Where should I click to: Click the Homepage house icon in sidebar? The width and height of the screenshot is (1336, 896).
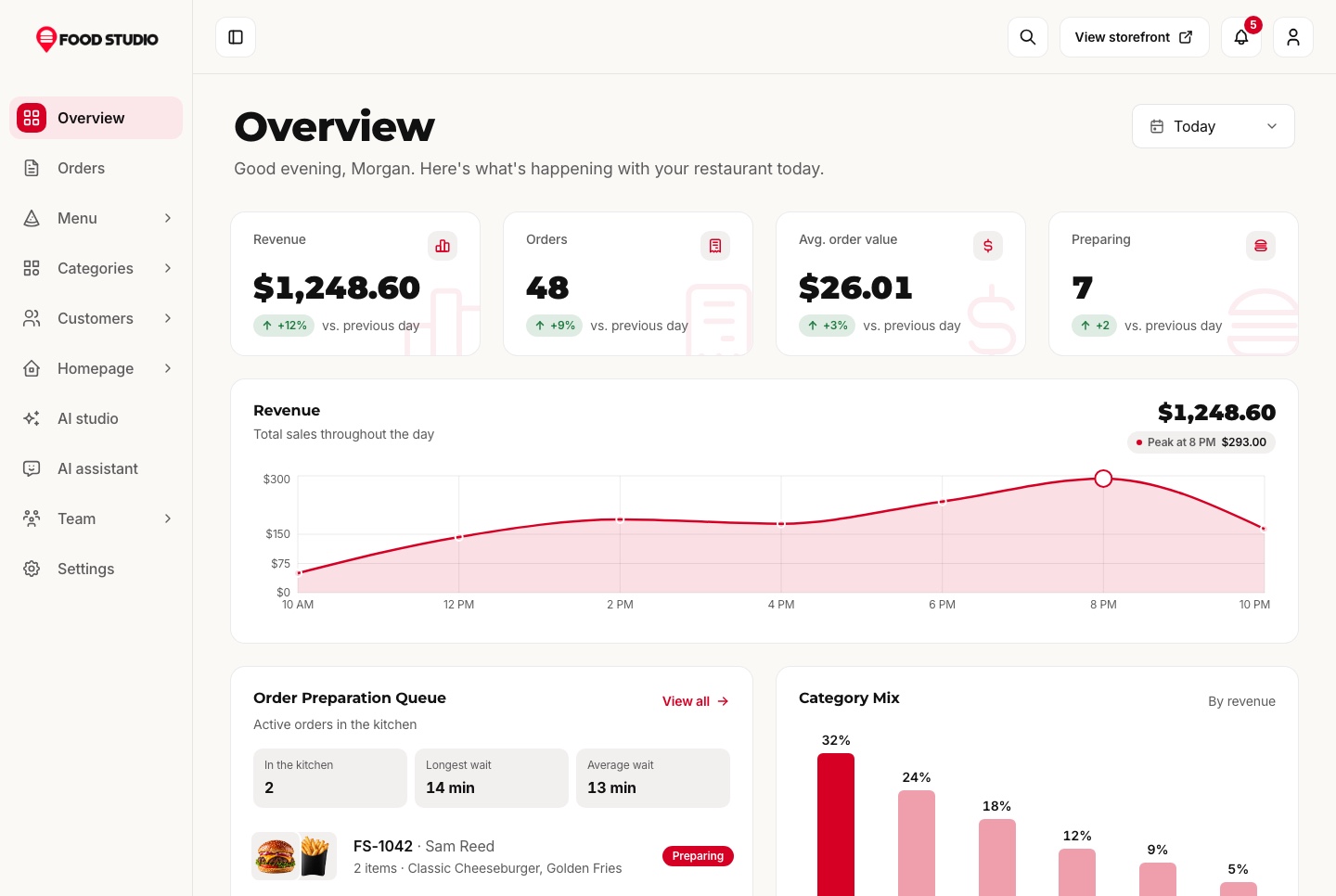[x=32, y=368]
